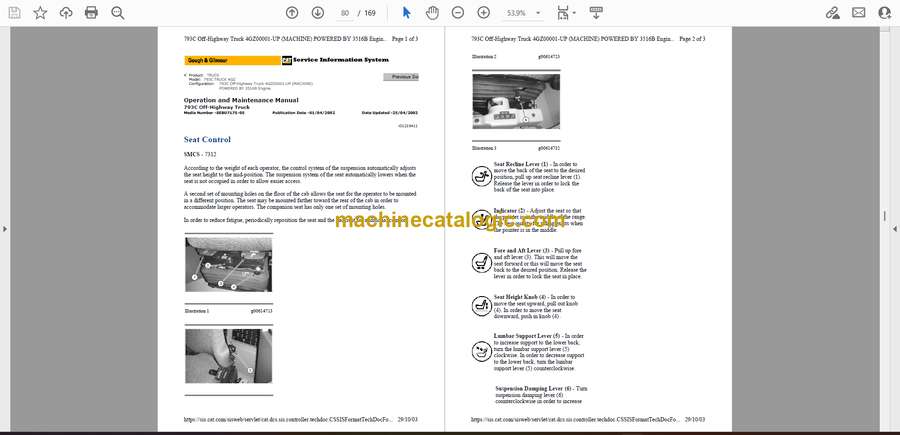Go to next page
This screenshot has height=435, width=900.
[x=317, y=13]
